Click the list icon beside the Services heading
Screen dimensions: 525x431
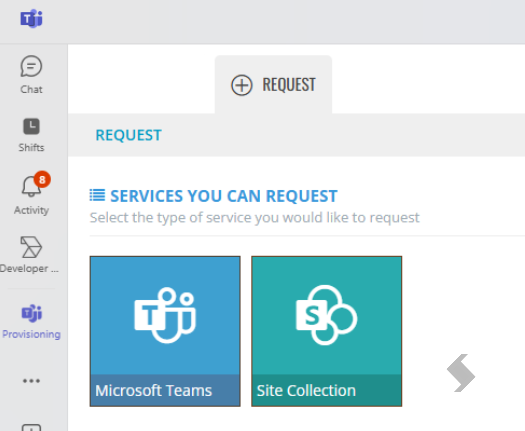pyautogui.click(x=97, y=195)
